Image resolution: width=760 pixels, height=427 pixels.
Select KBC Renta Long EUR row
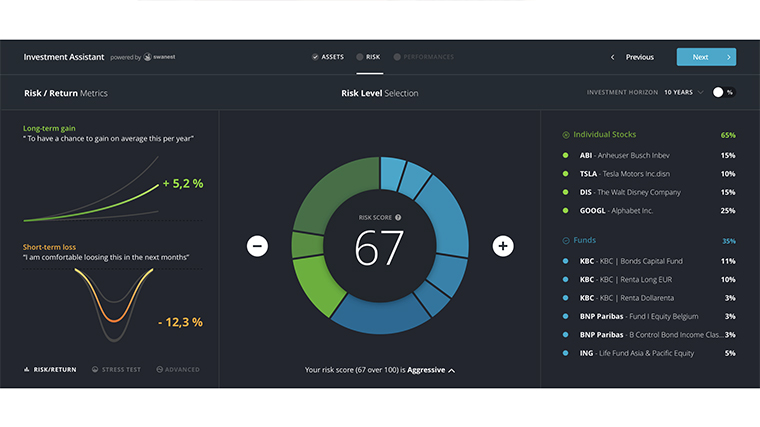tap(649, 280)
